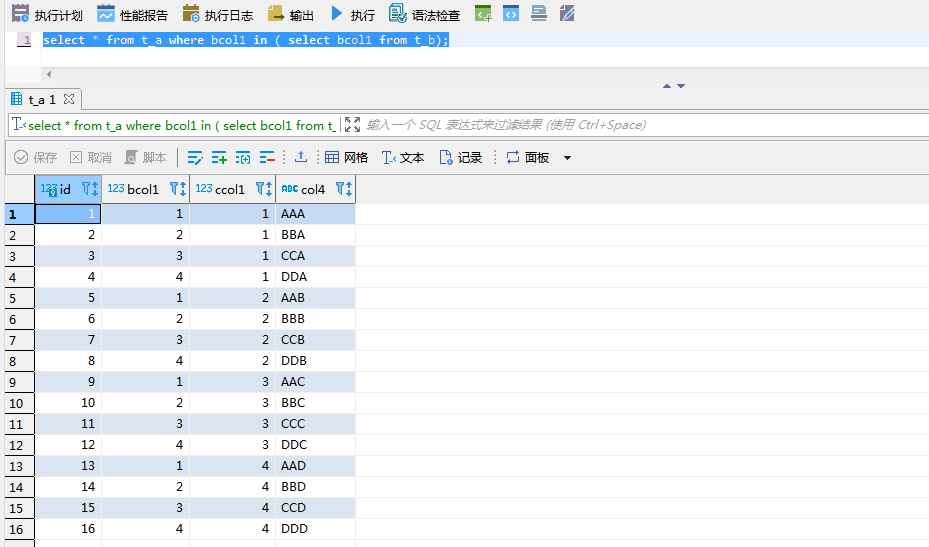Viewport: 929px width, 547px height.
Task: Click the add row icon in result toolbar
Action: [x=219, y=158]
